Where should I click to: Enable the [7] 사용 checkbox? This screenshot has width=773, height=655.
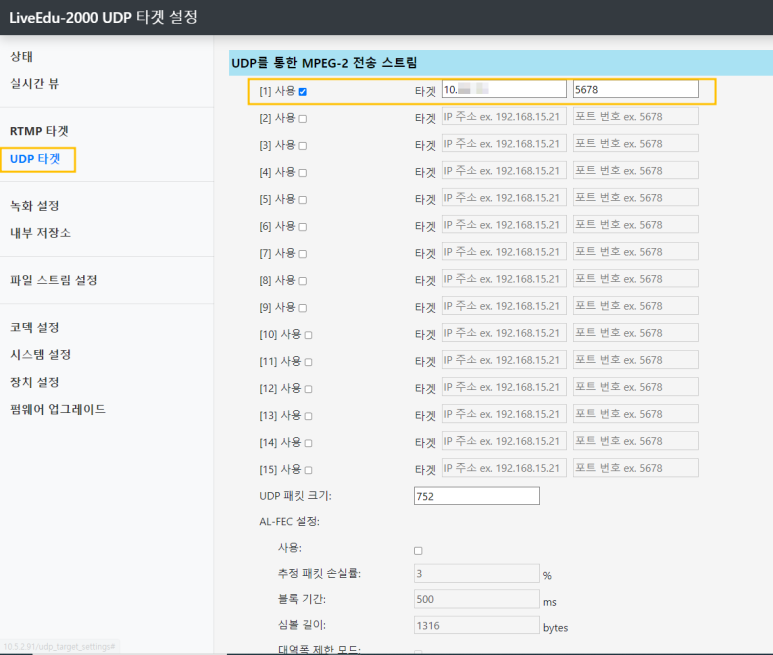click(x=303, y=254)
